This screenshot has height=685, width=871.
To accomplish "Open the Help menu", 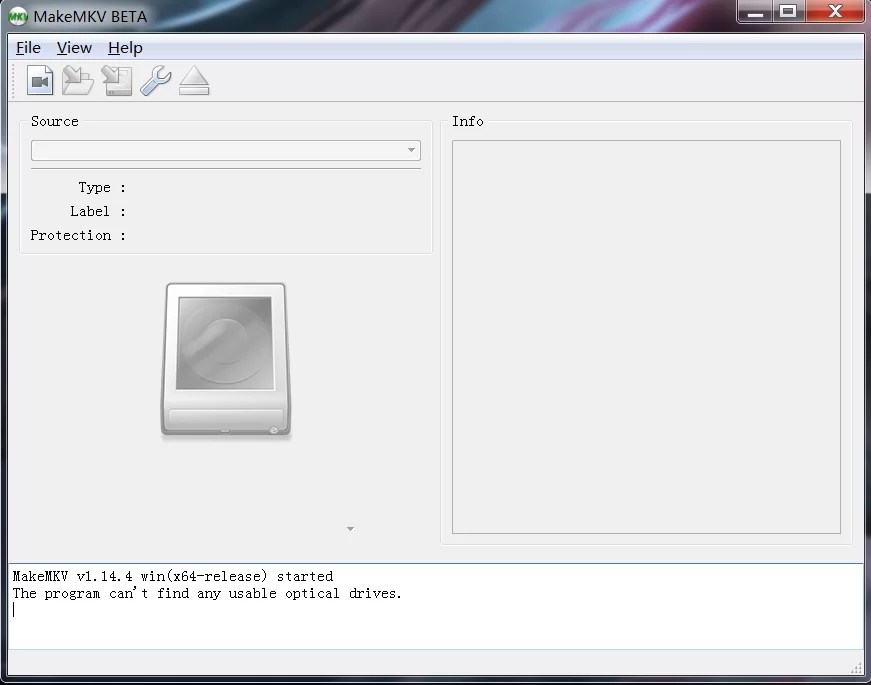I will (125, 47).
